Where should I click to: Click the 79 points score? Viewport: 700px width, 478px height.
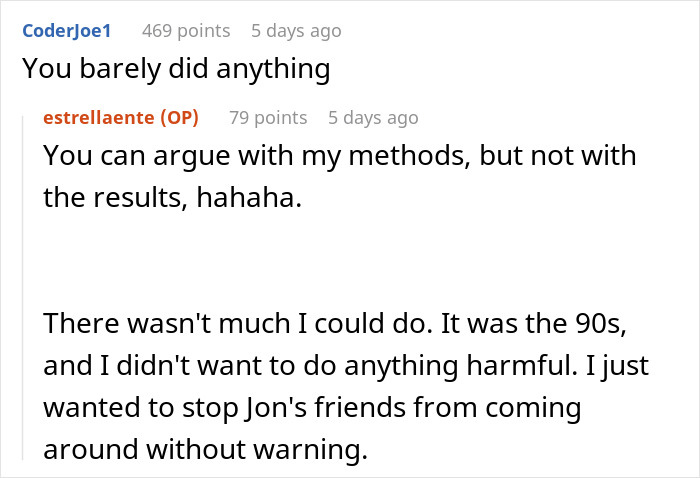(x=268, y=117)
